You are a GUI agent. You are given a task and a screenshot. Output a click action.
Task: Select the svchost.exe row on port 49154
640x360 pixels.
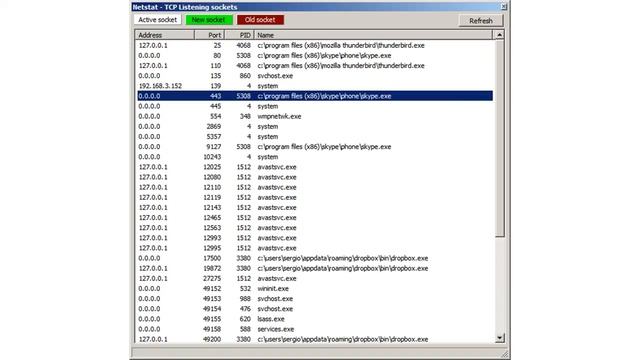(x=315, y=309)
